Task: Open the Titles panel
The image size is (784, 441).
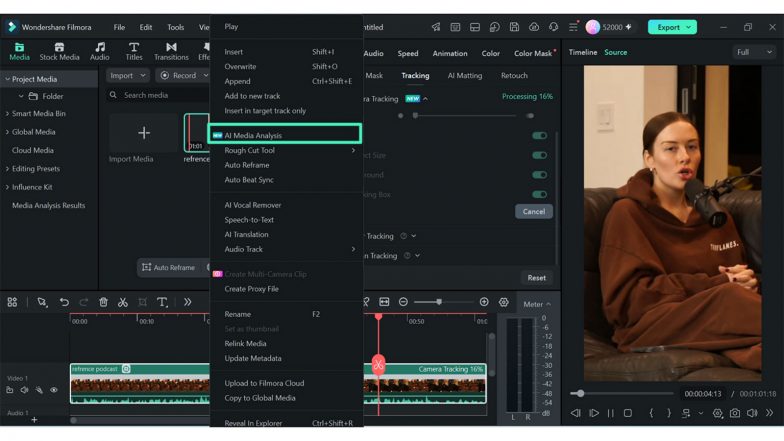Action: pos(134,52)
